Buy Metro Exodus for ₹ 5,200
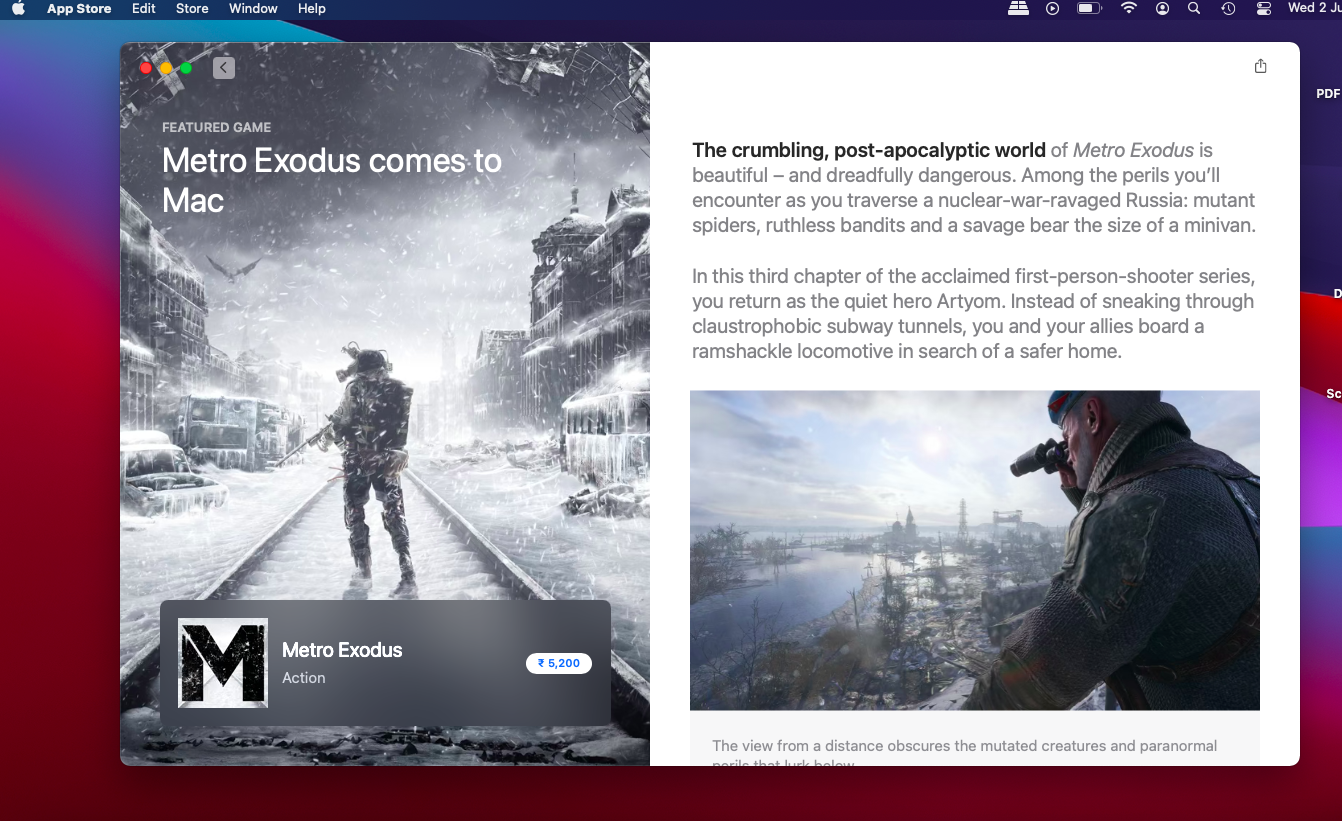This screenshot has height=821, width=1342. pos(559,663)
